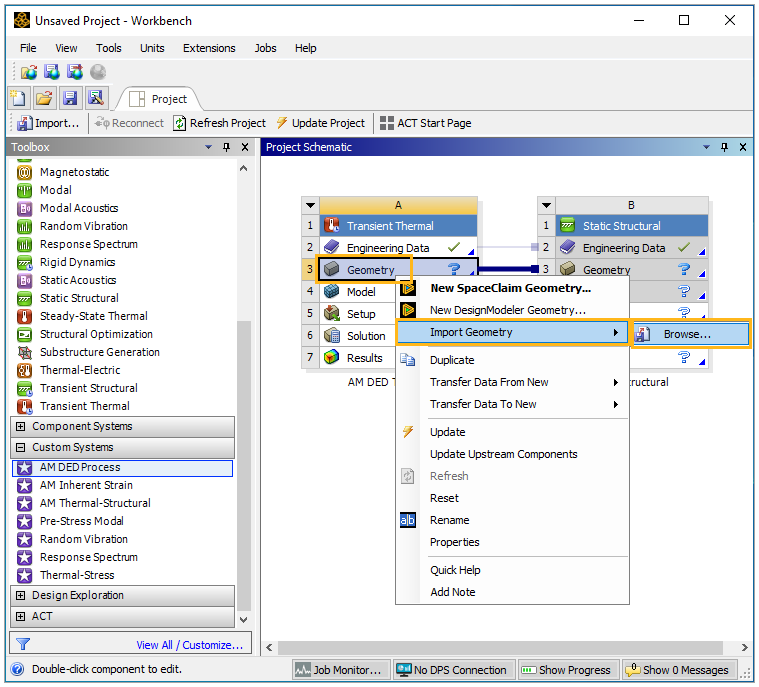Select the Rigid Dynamics icon
Viewport: 759px width, 687px height.
pyautogui.click(x=24, y=262)
